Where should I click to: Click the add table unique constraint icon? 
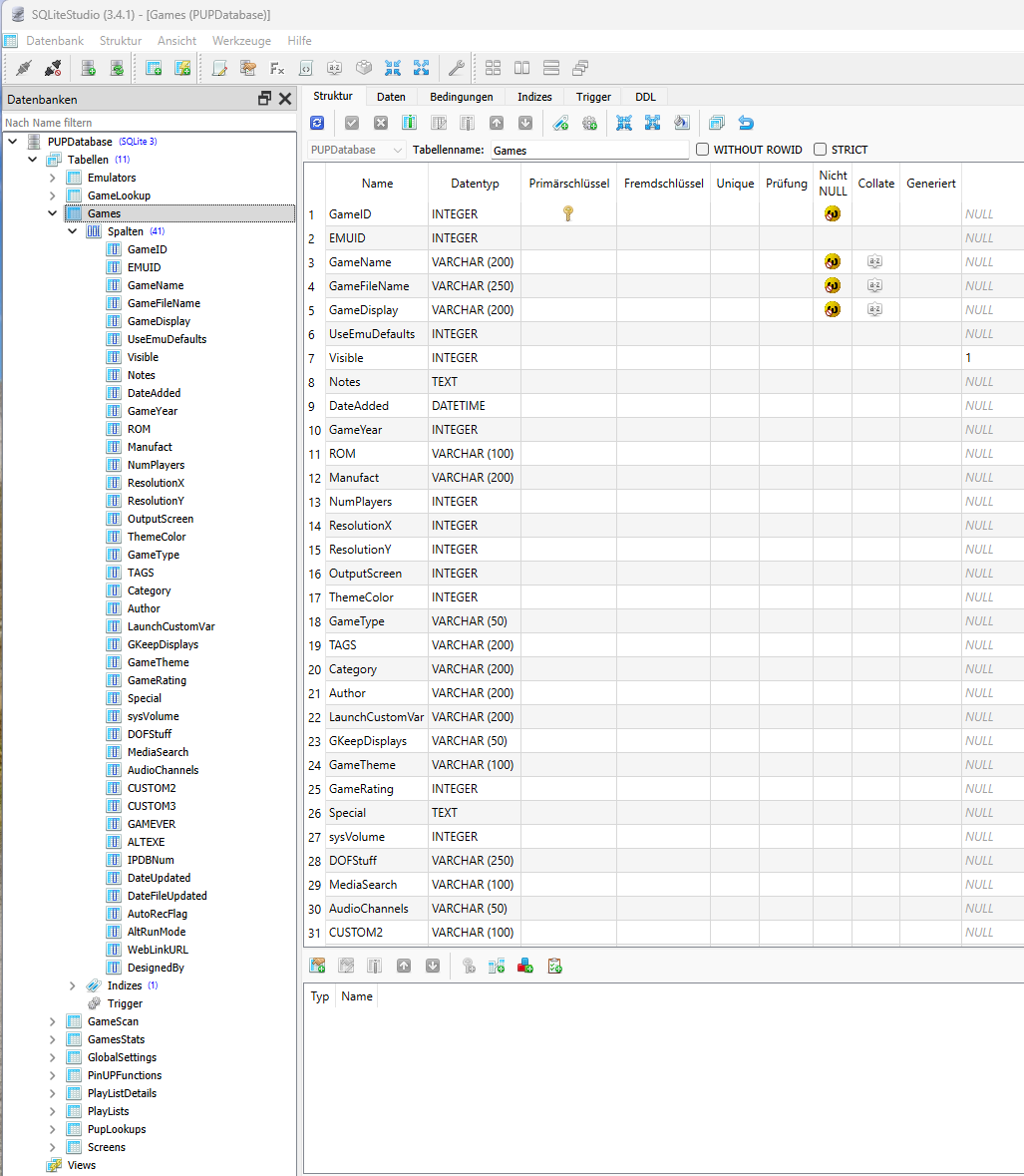[x=525, y=966]
